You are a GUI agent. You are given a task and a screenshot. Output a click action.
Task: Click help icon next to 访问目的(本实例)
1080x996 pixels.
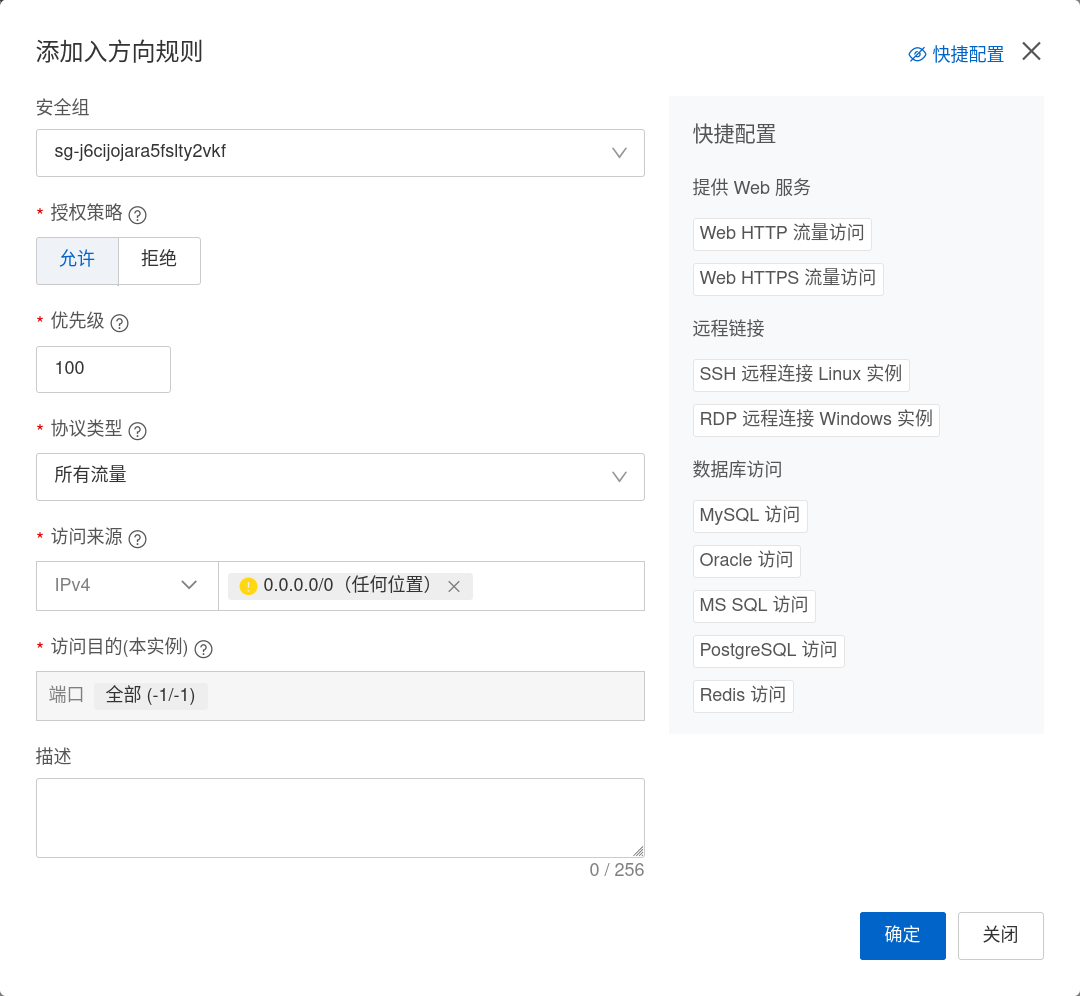pos(203,649)
